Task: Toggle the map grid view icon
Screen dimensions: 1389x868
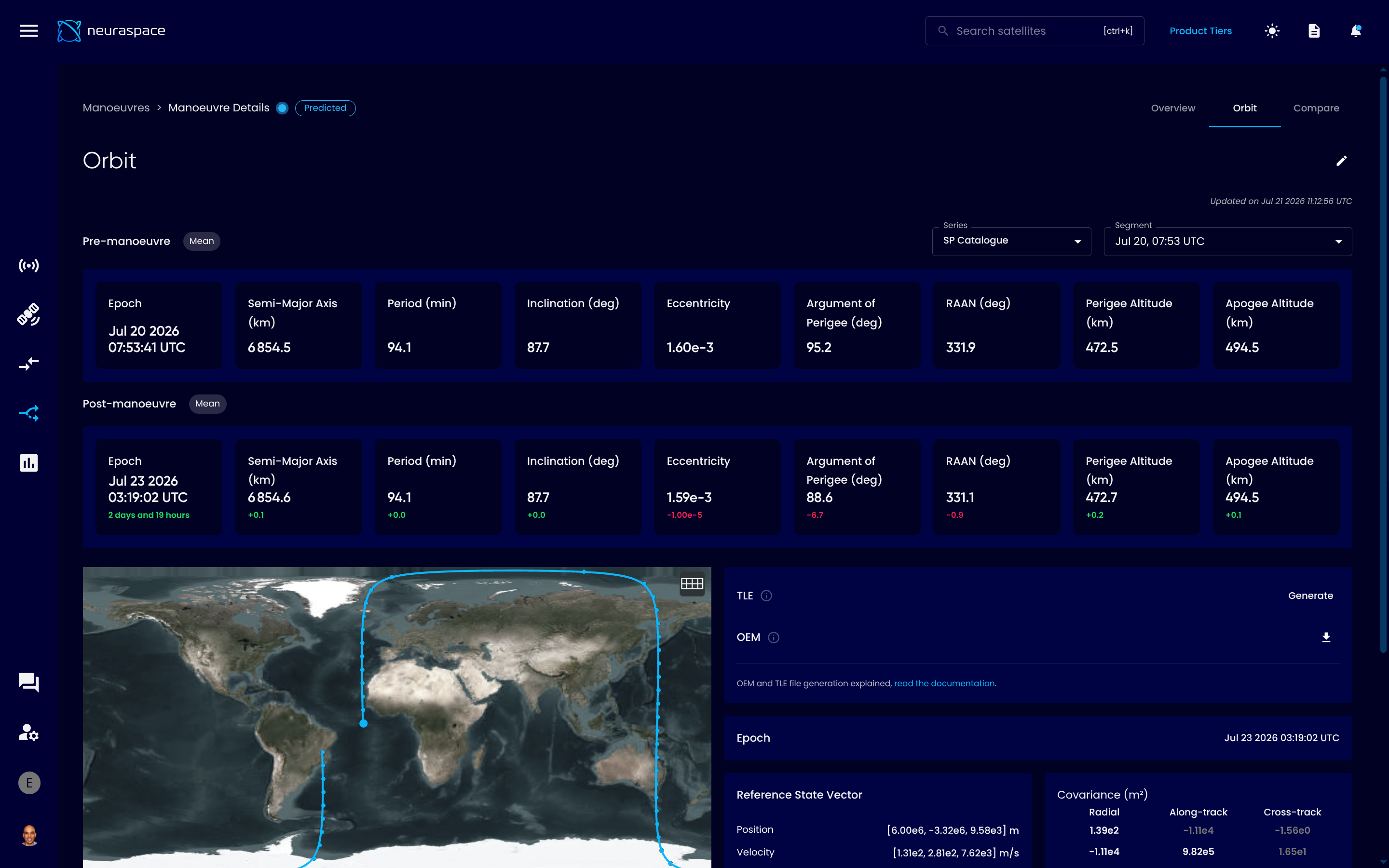Action: pyautogui.click(x=692, y=584)
